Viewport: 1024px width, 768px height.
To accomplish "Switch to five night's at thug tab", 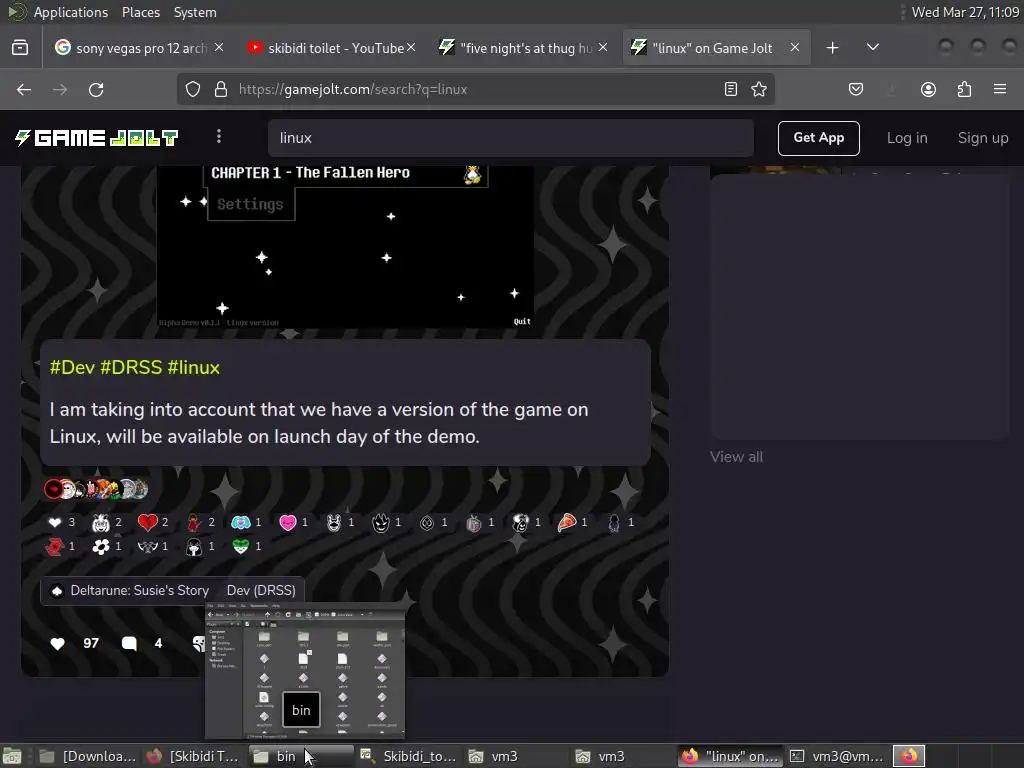I will (522, 48).
